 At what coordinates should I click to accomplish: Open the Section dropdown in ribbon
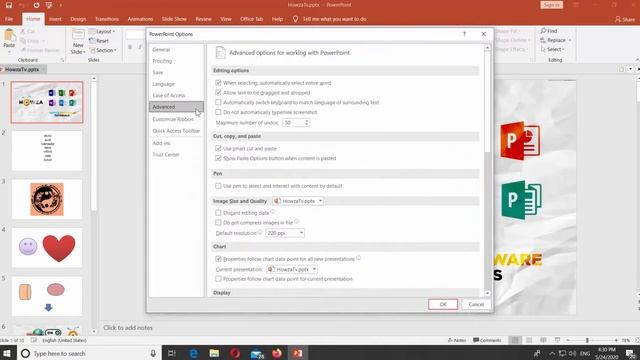point(103,50)
